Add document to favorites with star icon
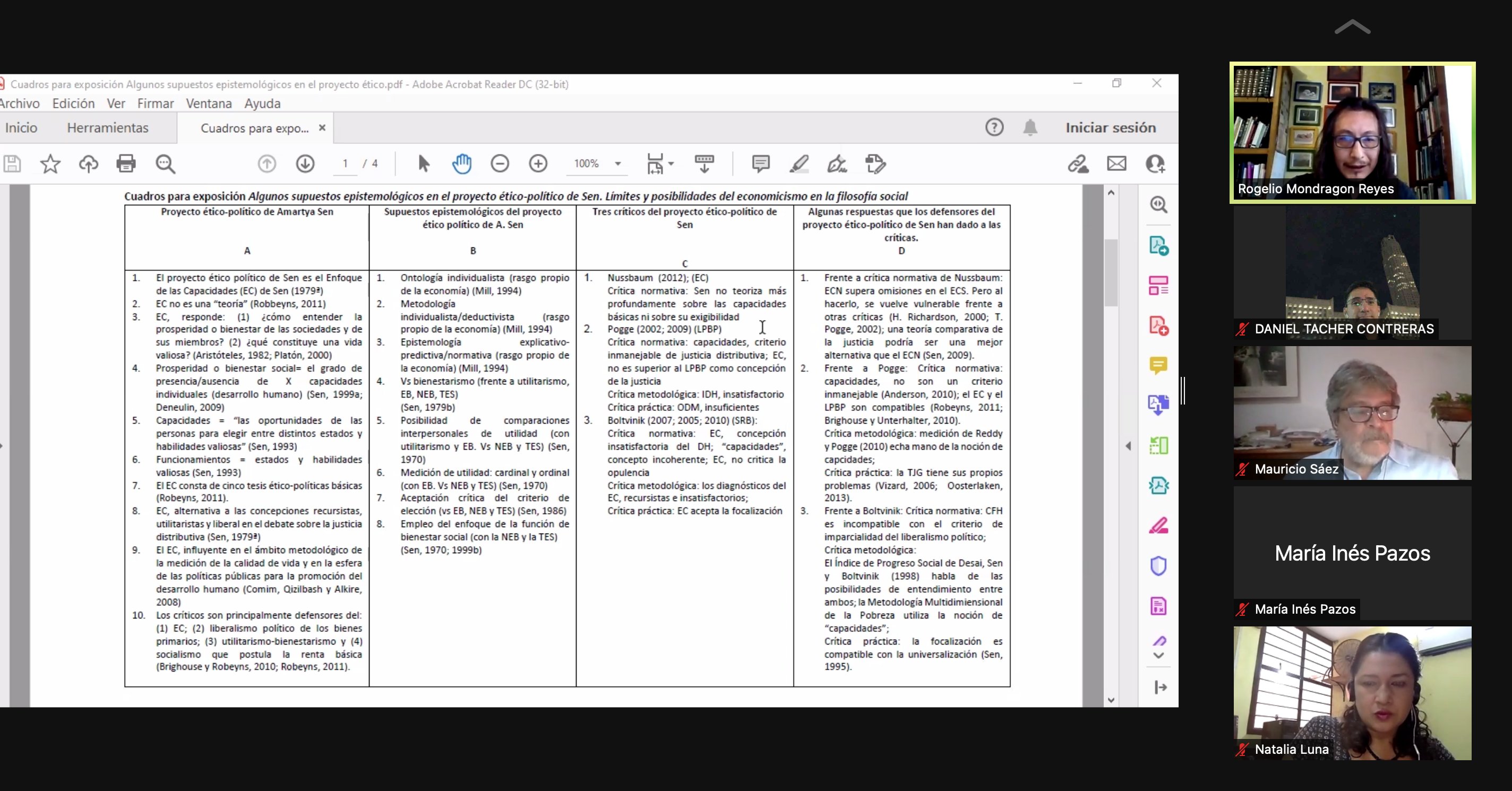Image resolution: width=1512 pixels, height=791 pixels. [50, 164]
